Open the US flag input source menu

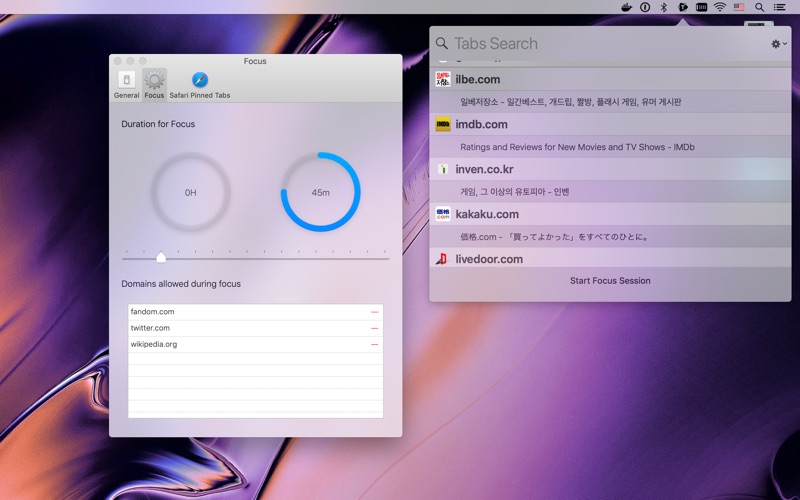739,7
